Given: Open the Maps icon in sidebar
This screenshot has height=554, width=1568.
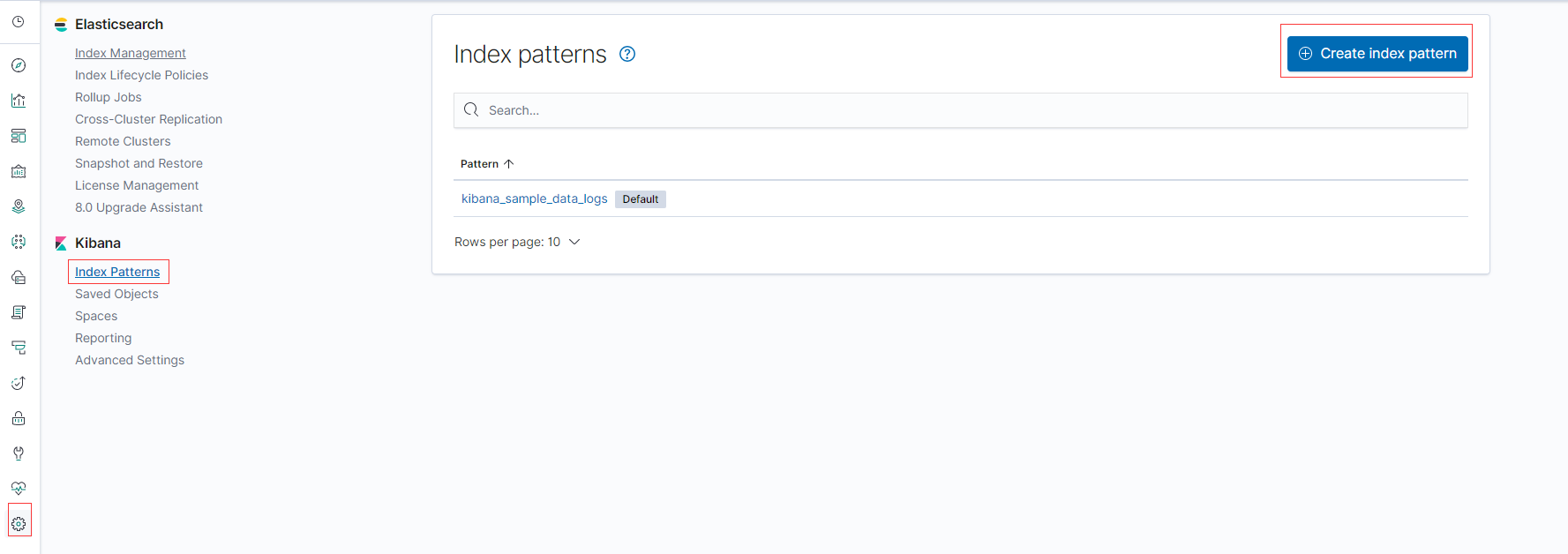Looking at the screenshot, I should tap(19, 206).
